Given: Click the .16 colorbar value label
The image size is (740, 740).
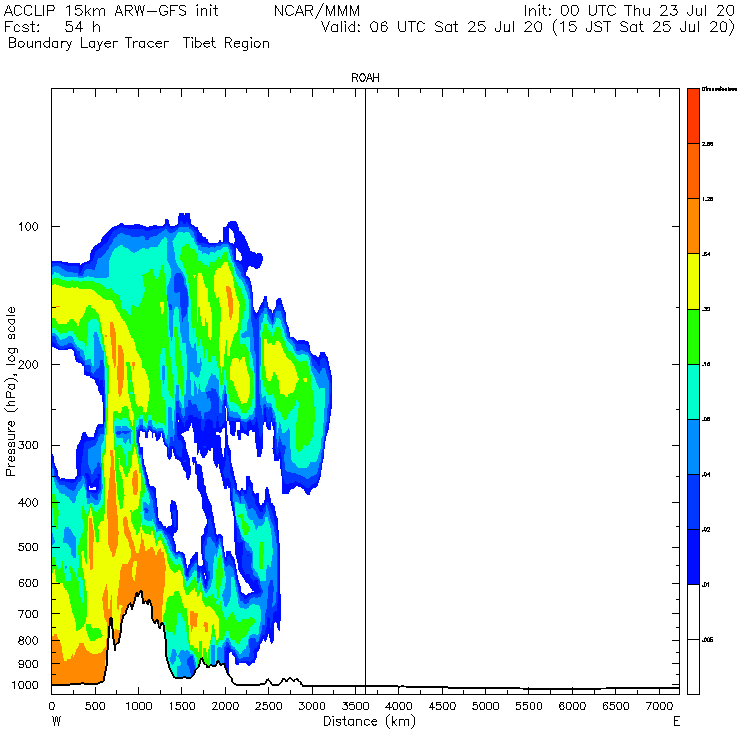Looking at the screenshot, I should 706,364.
